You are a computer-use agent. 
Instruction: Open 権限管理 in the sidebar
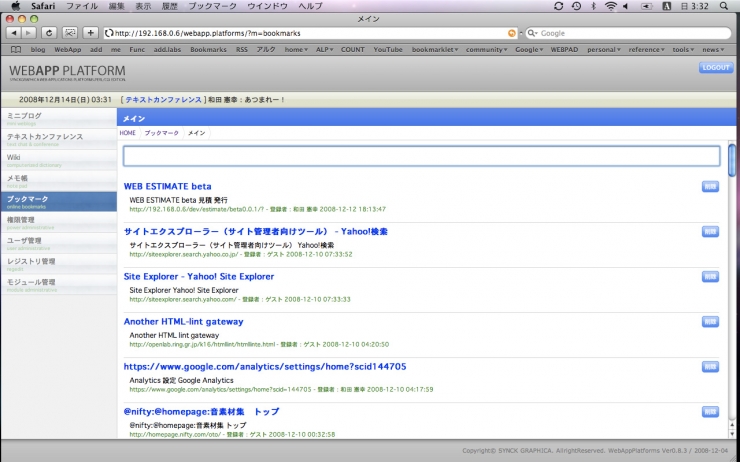[x=59, y=222]
